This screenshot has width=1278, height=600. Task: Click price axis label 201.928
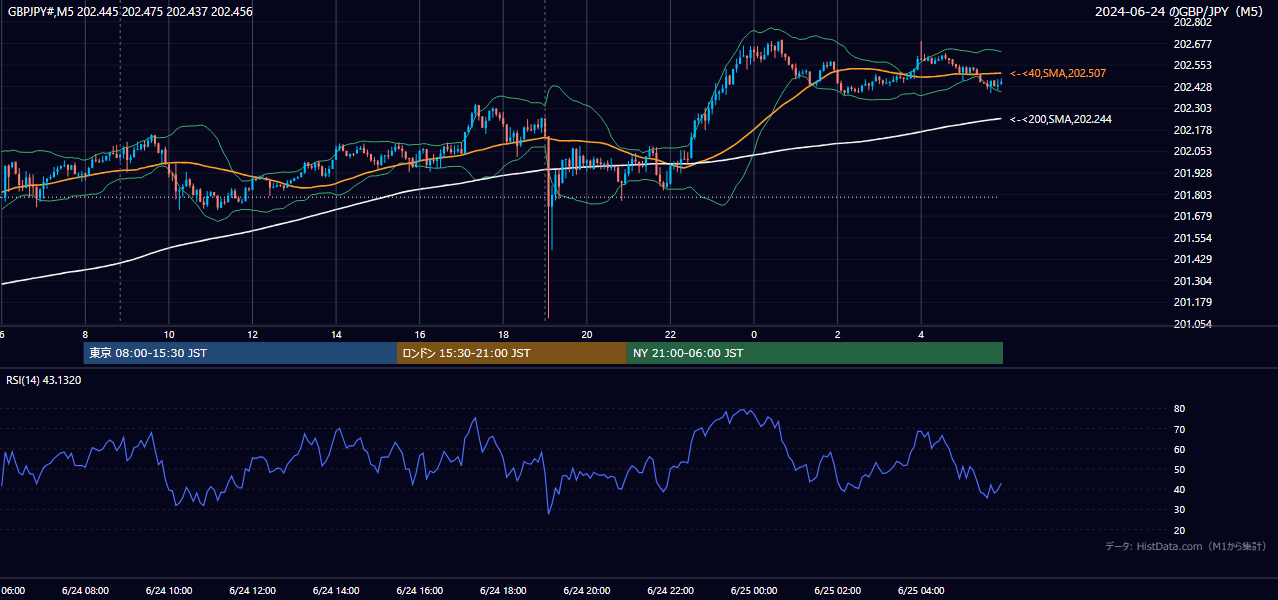click(1192, 173)
